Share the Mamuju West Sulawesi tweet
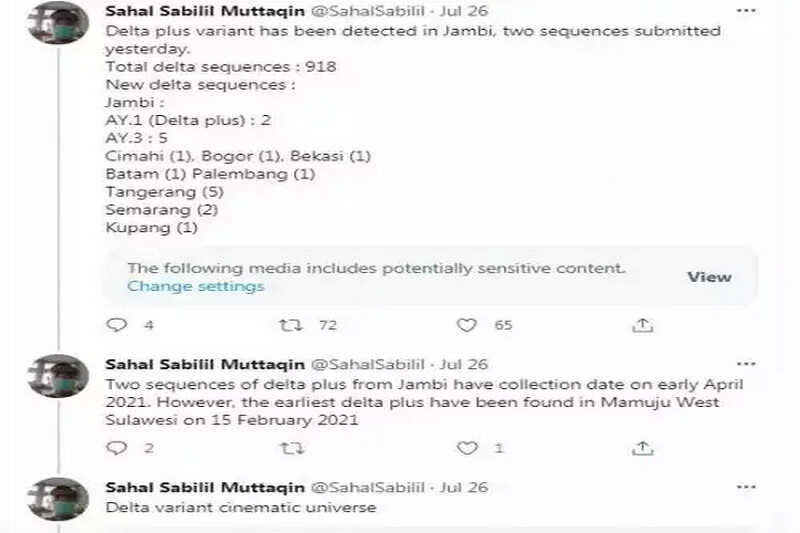Image resolution: width=800 pixels, height=533 pixels. tap(643, 448)
